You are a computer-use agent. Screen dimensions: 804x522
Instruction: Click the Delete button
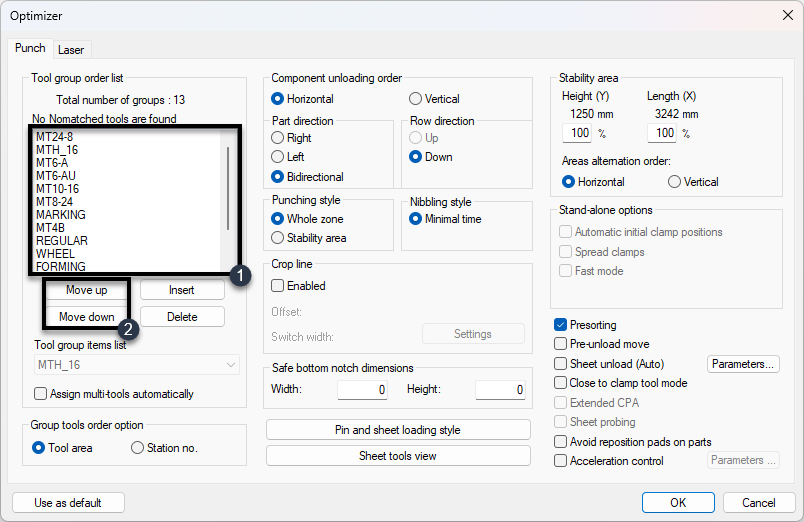[x=182, y=317]
